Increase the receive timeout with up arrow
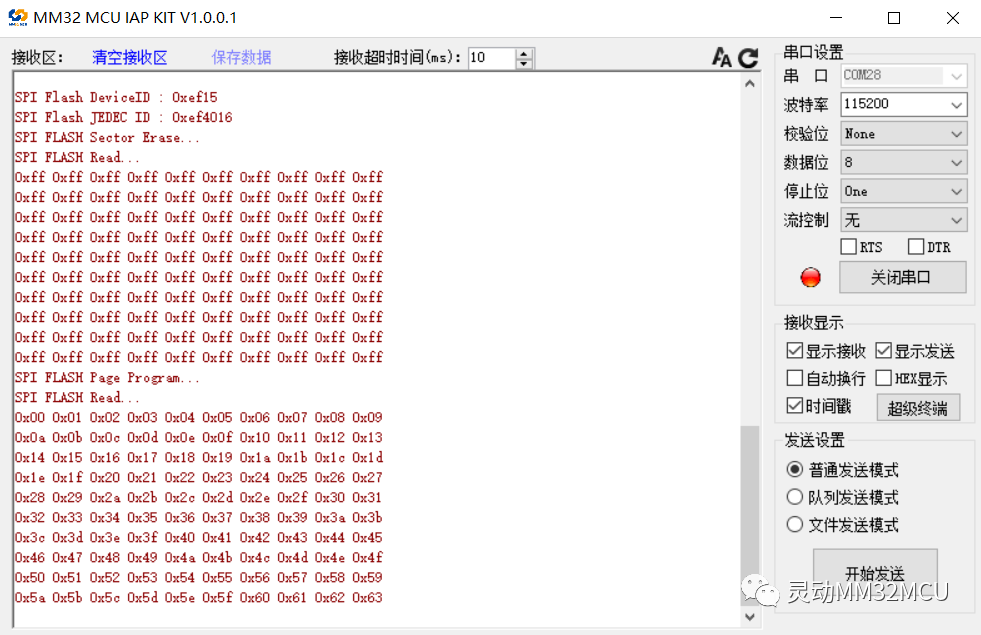Viewport: 981px width, 635px height. (x=524, y=53)
